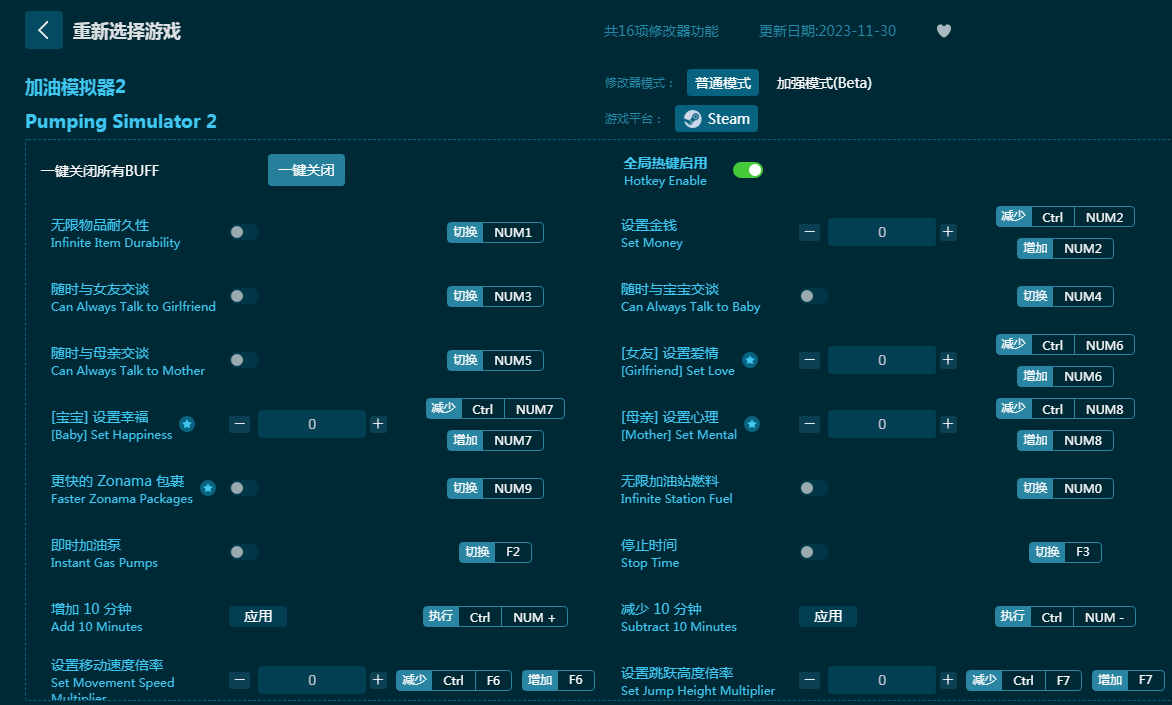1172x705 pixels.
Task: Click star icon beside Girlfriend Set Love
Action: [750, 360]
